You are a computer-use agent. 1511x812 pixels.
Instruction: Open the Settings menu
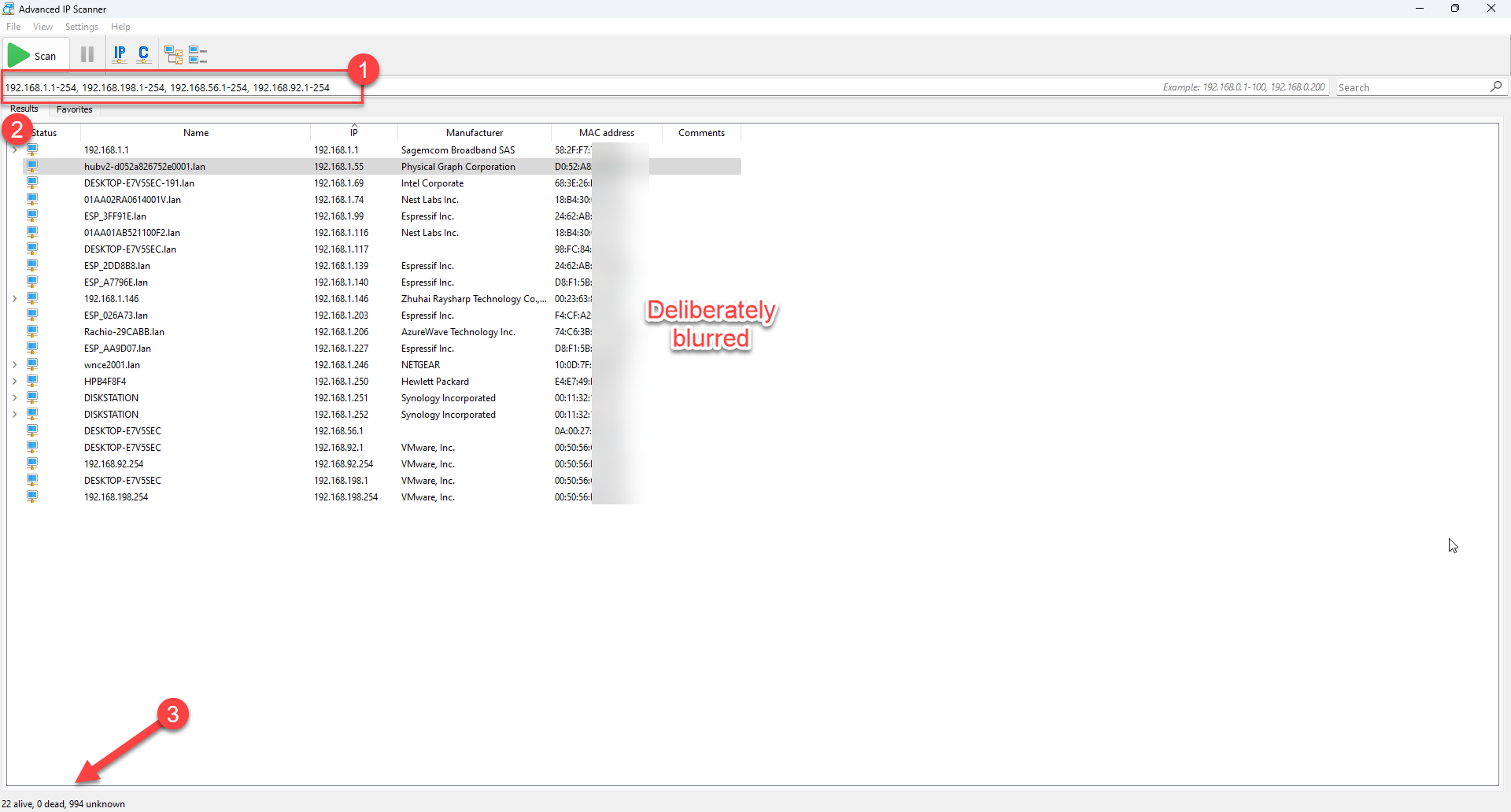82,27
